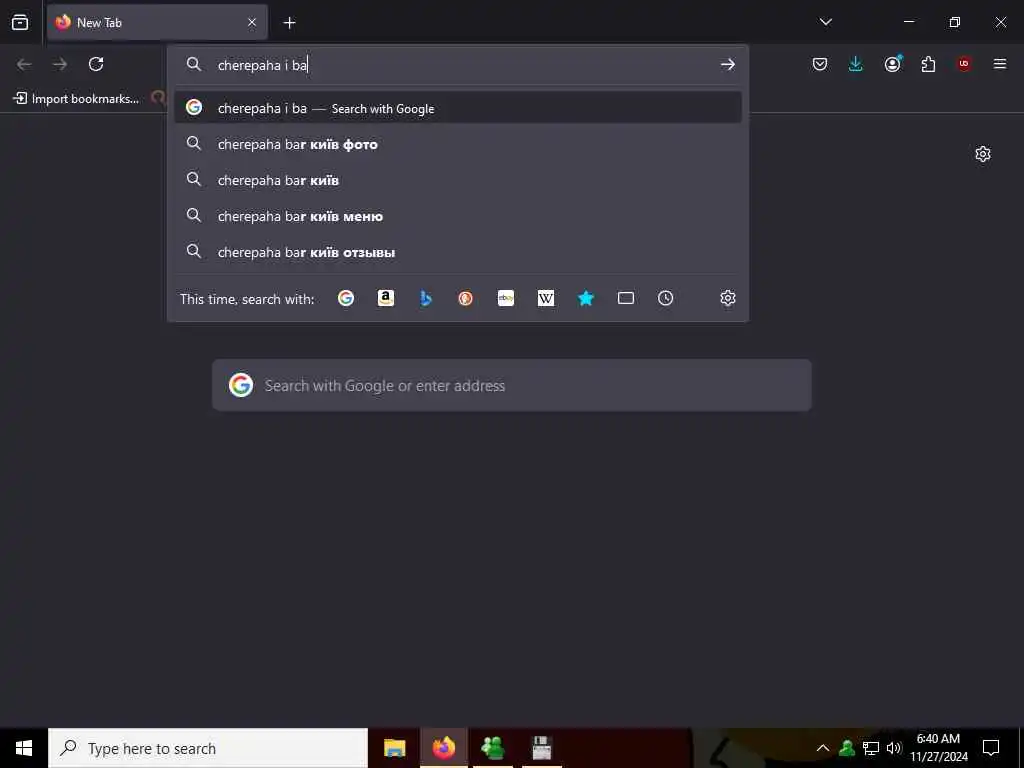1024x768 pixels.
Task: Search this time with Bing
Action: pyautogui.click(x=426, y=298)
